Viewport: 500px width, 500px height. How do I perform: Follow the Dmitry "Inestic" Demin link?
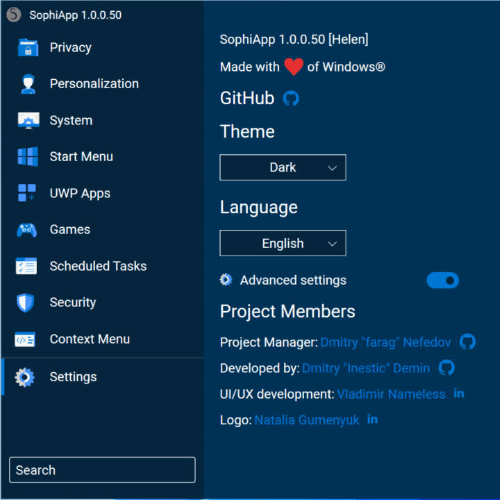[x=366, y=368]
